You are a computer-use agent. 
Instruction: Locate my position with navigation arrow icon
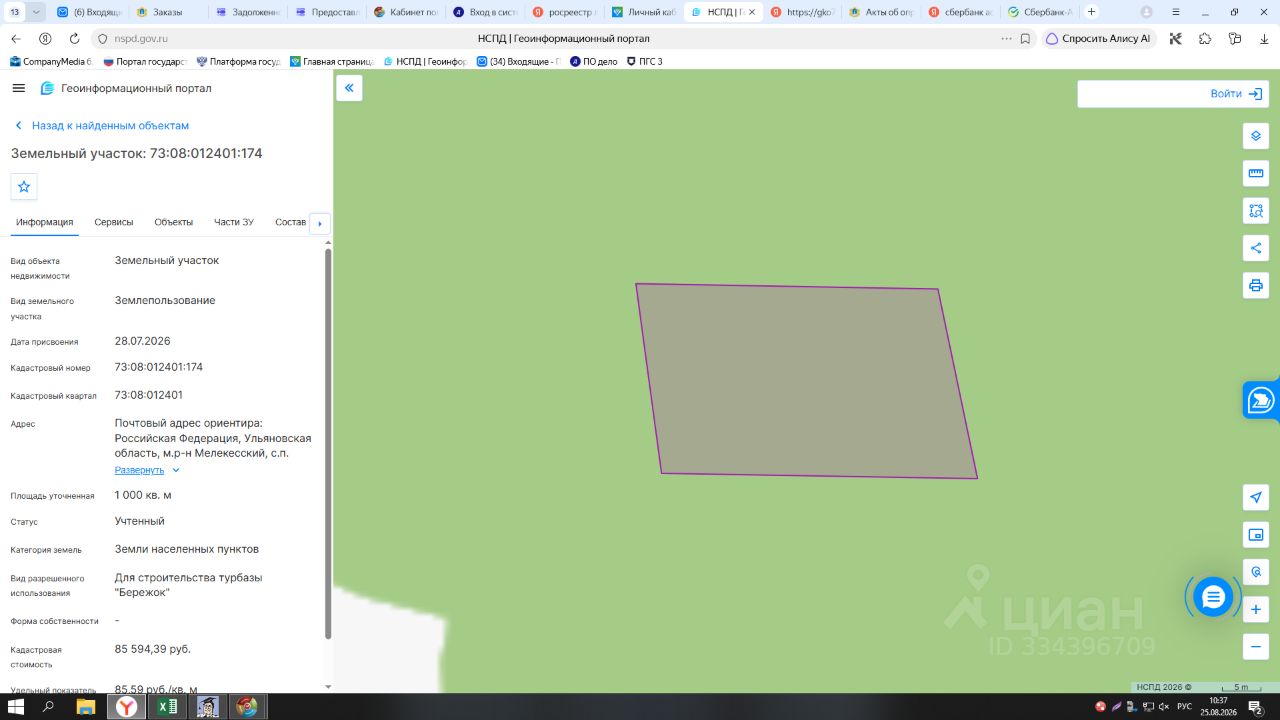point(1256,497)
